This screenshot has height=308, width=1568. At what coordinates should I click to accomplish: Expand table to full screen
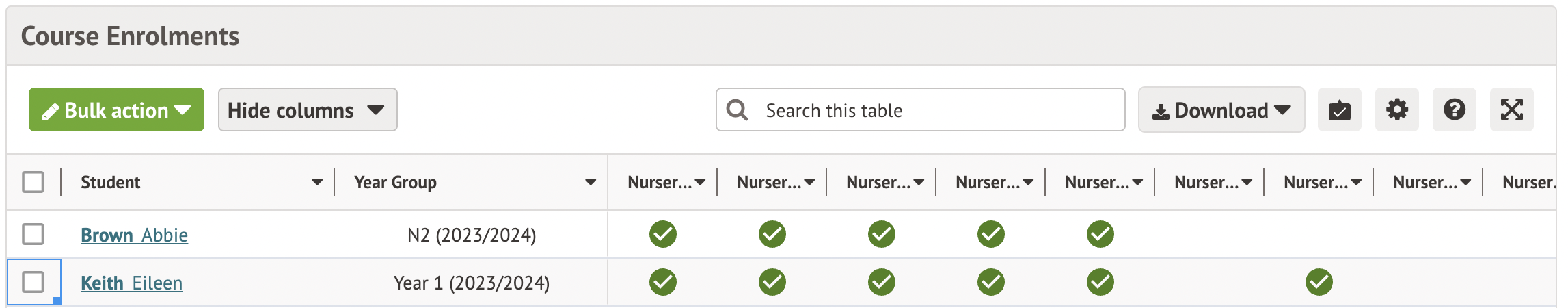pyautogui.click(x=1511, y=110)
